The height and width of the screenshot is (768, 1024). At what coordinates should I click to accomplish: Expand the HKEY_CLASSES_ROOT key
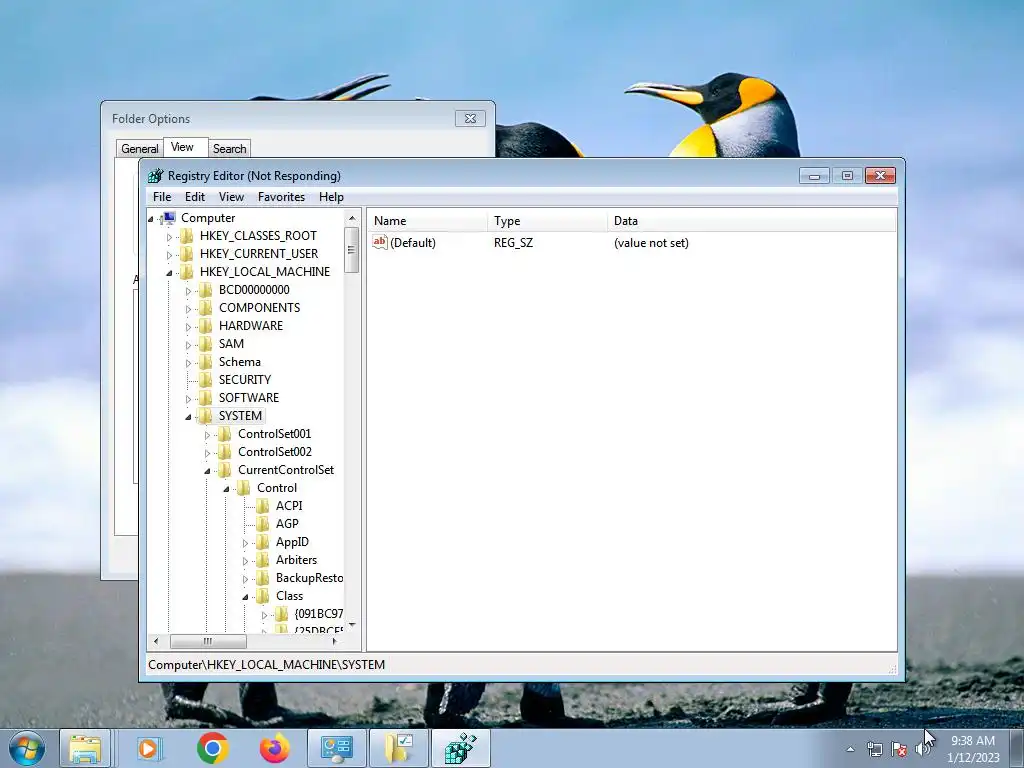[x=169, y=237]
